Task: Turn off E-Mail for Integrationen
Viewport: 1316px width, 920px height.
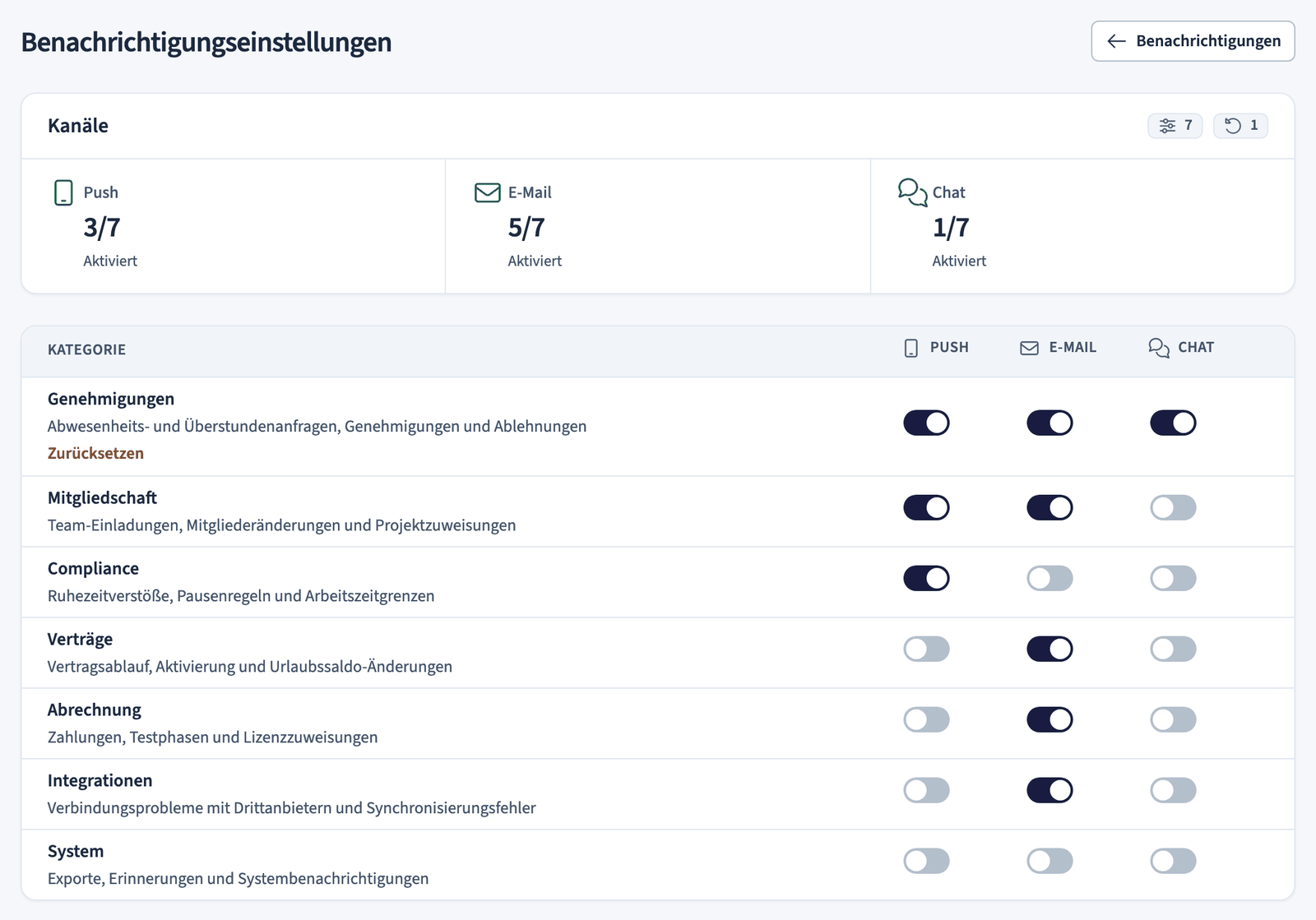Action: click(1050, 790)
